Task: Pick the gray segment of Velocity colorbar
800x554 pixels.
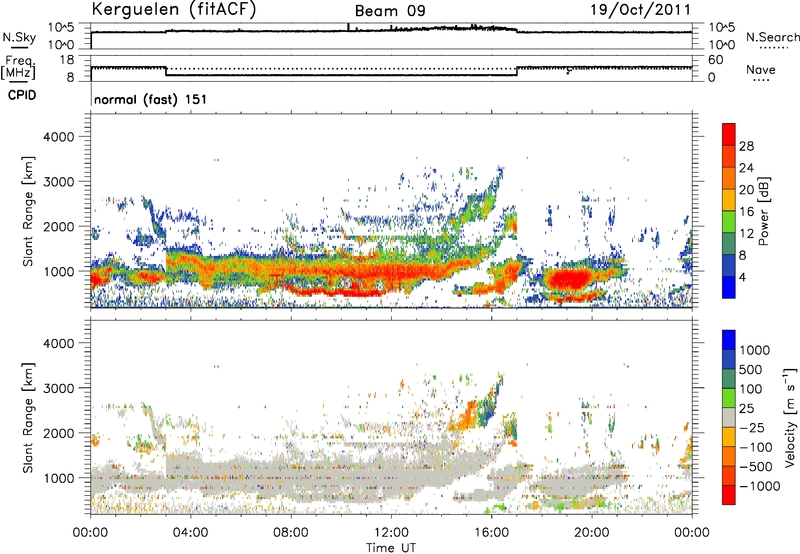Action: click(729, 418)
